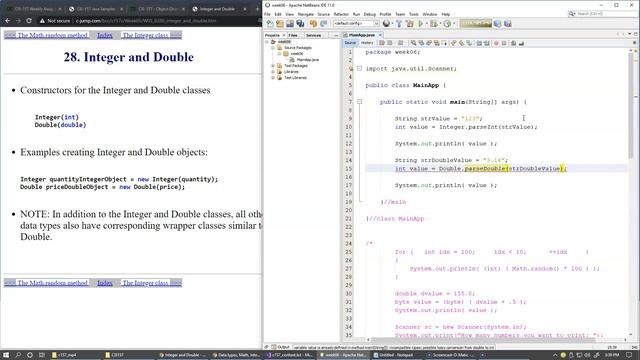Click the New Project icon in NetBeans toolbar
This screenshot has width=640, height=360.
(x=280, y=24)
